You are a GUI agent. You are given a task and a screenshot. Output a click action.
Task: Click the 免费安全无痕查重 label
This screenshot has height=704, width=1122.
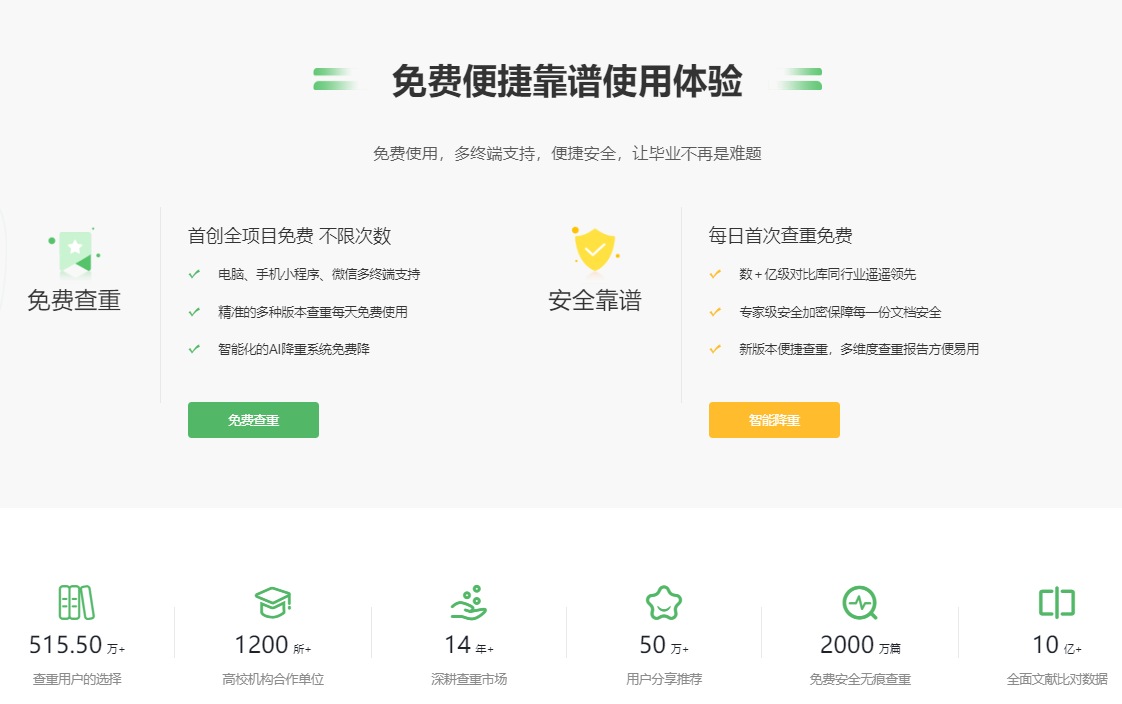click(x=860, y=679)
